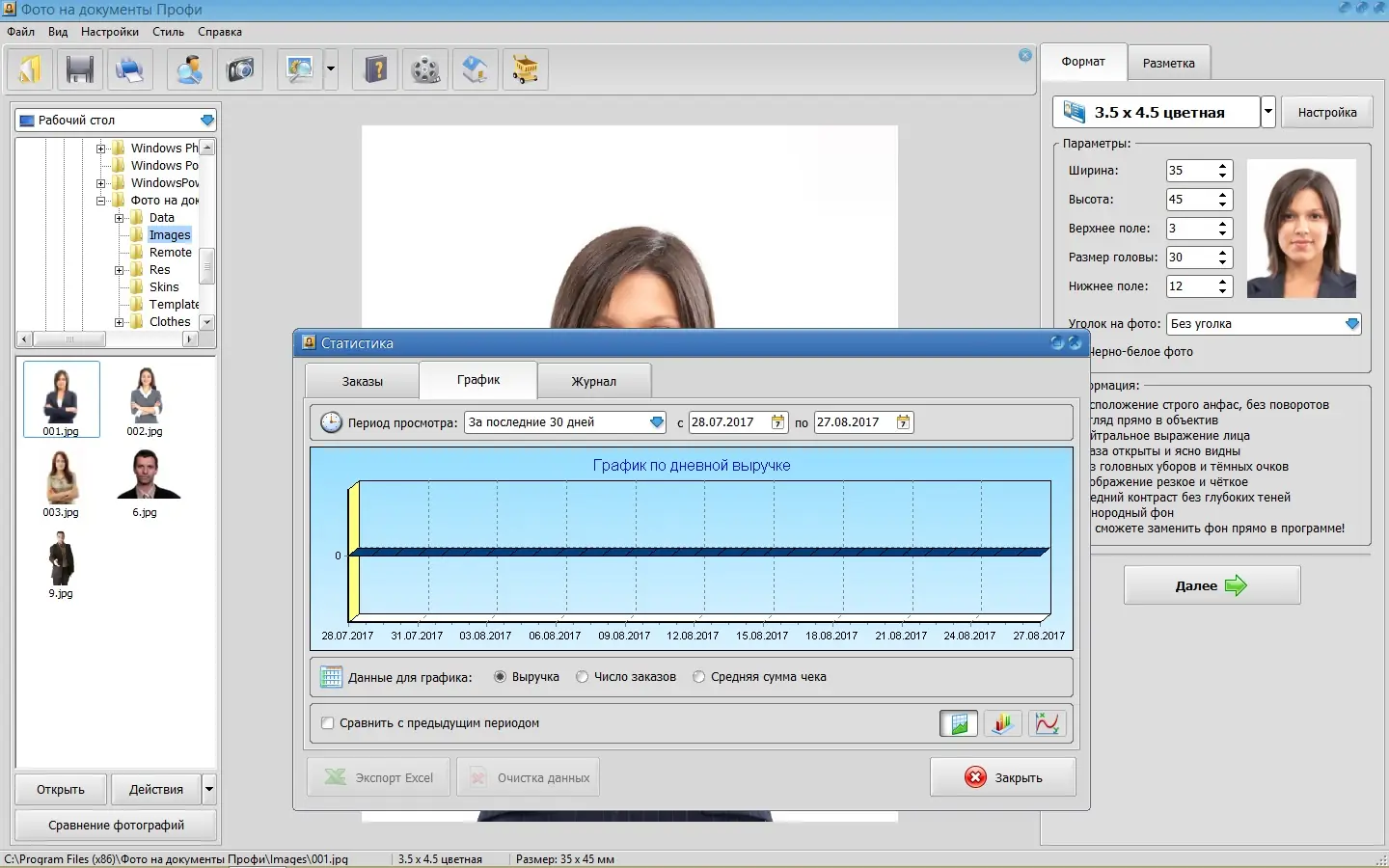Expand the Data folder in tree
This screenshot has width=1389, height=868.
point(120,218)
